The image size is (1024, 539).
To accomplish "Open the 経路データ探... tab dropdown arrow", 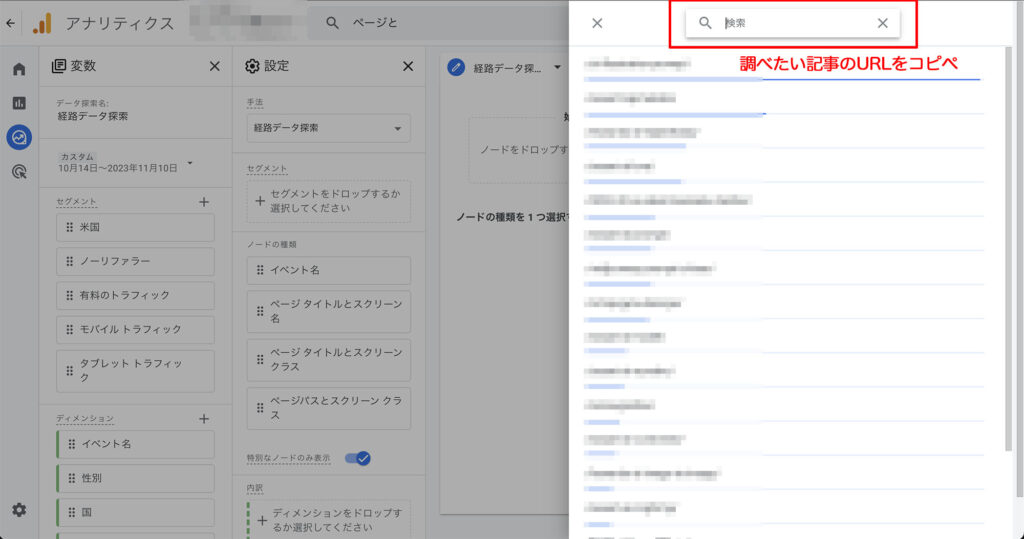I will [557, 67].
